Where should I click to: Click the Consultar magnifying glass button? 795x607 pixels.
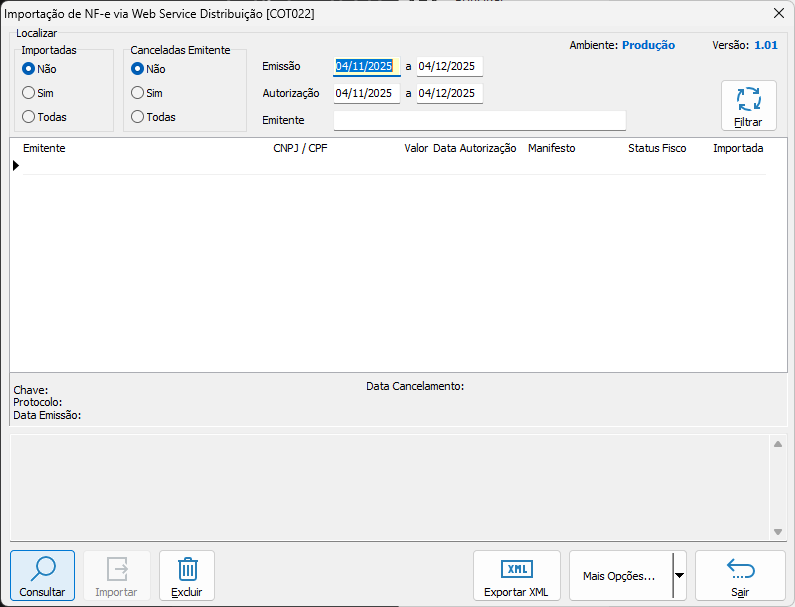[42, 576]
